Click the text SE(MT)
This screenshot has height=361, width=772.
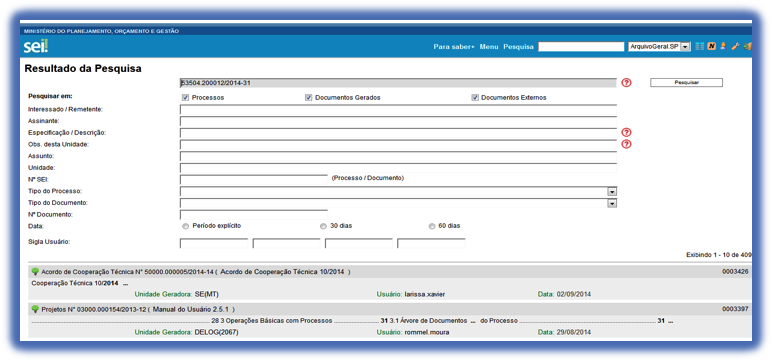click(x=207, y=295)
